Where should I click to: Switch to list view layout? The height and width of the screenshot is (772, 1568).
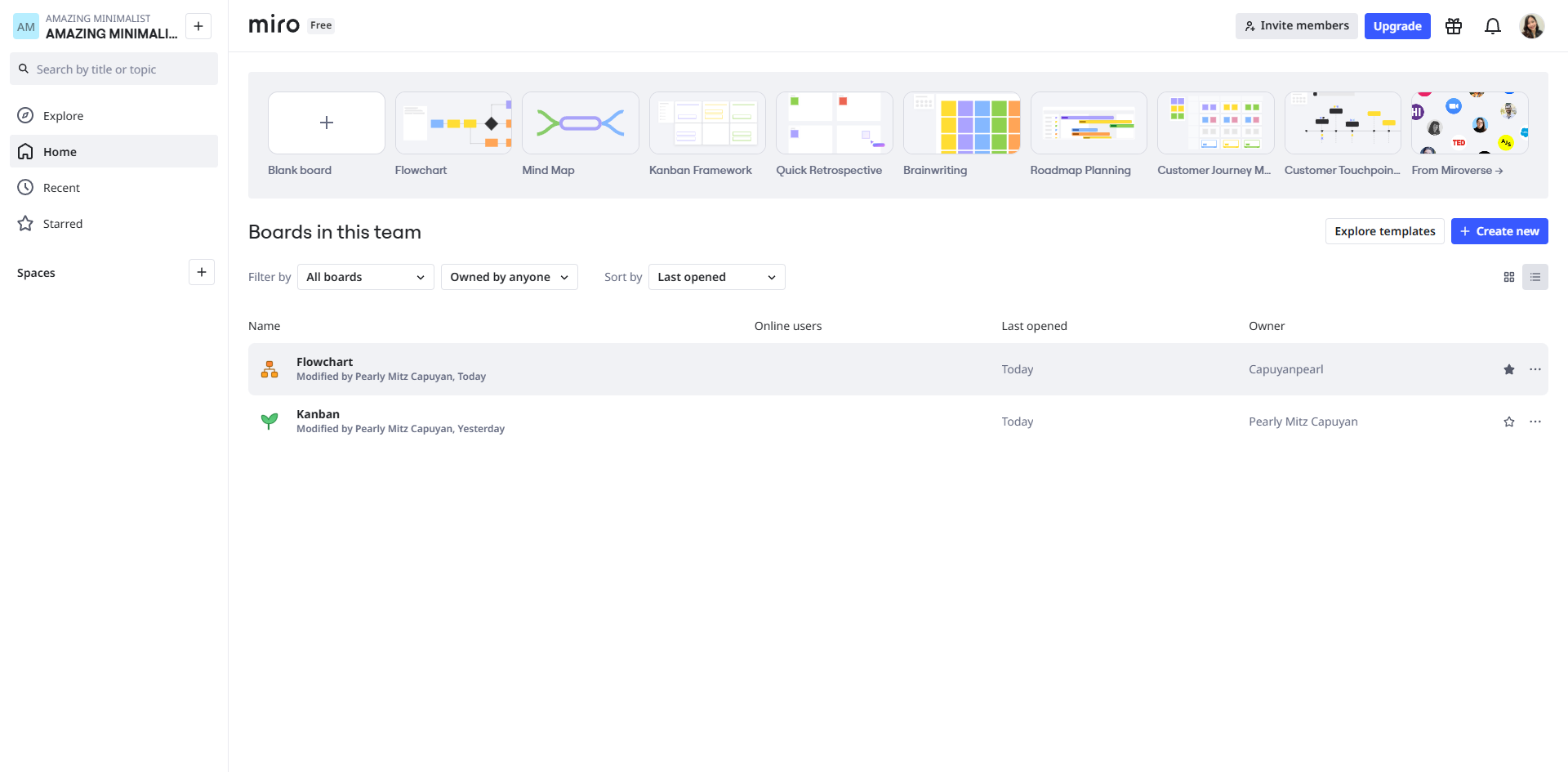(x=1535, y=277)
